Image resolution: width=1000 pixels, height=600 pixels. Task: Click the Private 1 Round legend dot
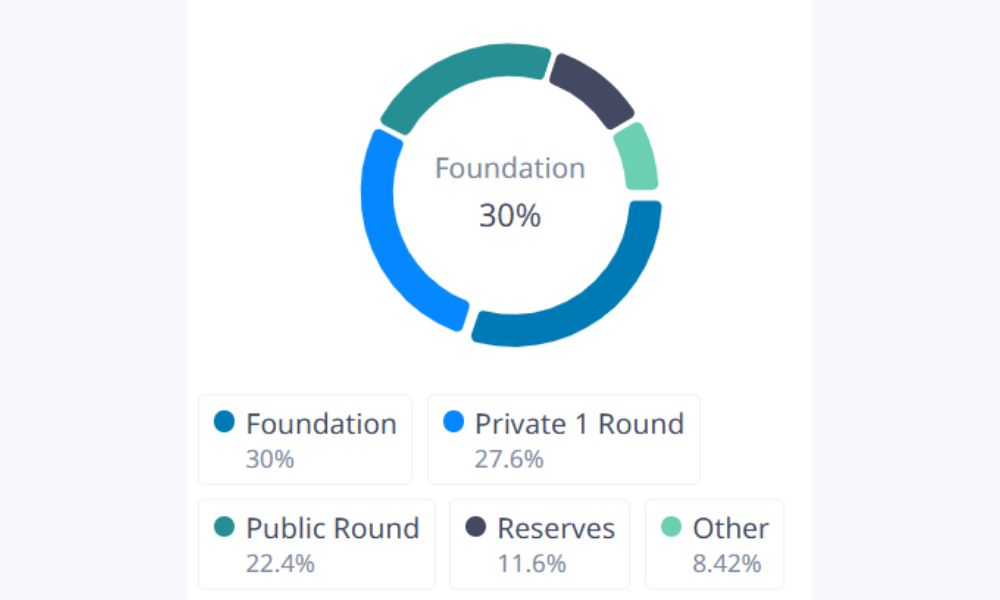(x=453, y=423)
